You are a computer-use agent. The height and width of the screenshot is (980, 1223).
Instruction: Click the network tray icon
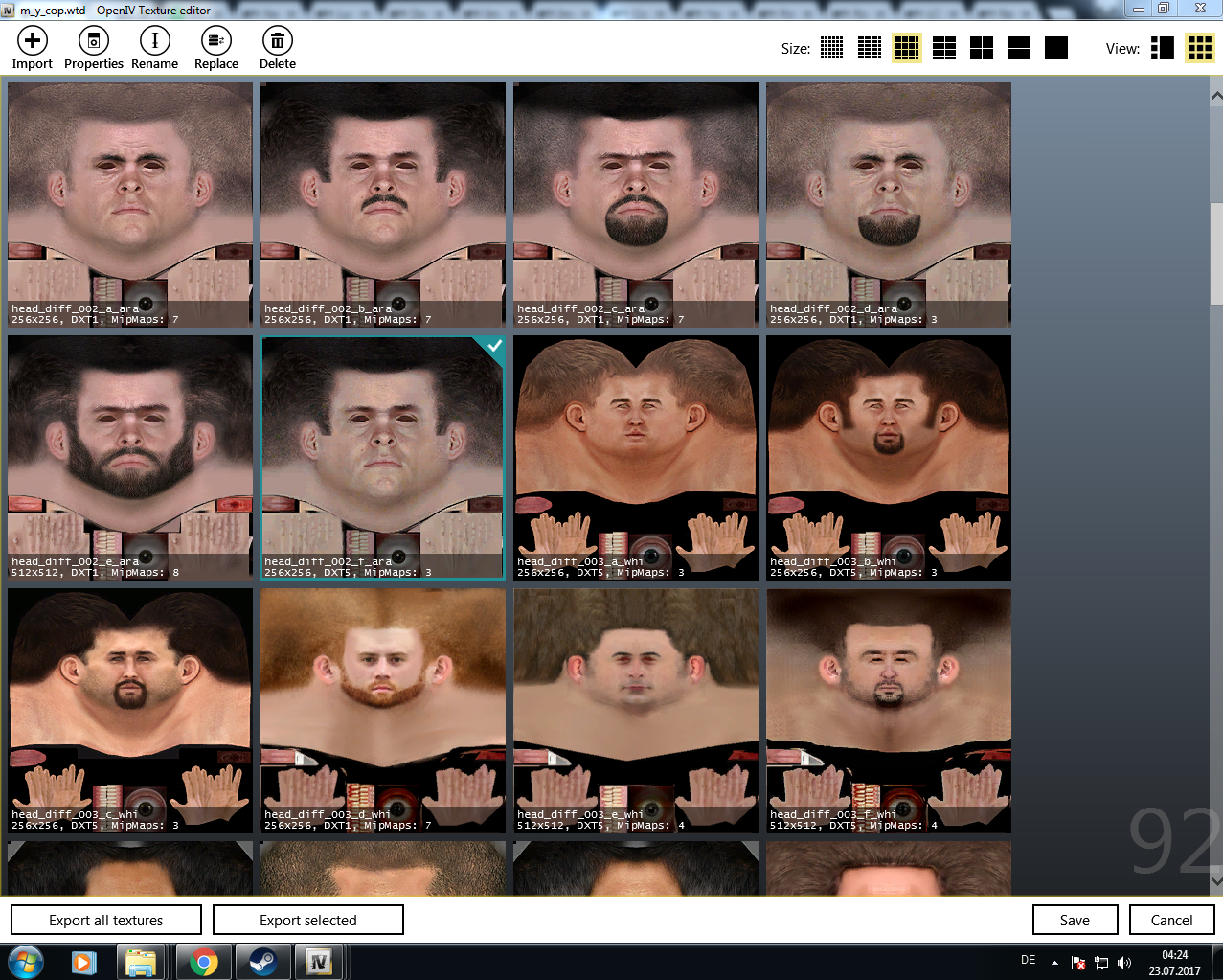(x=1101, y=963)
